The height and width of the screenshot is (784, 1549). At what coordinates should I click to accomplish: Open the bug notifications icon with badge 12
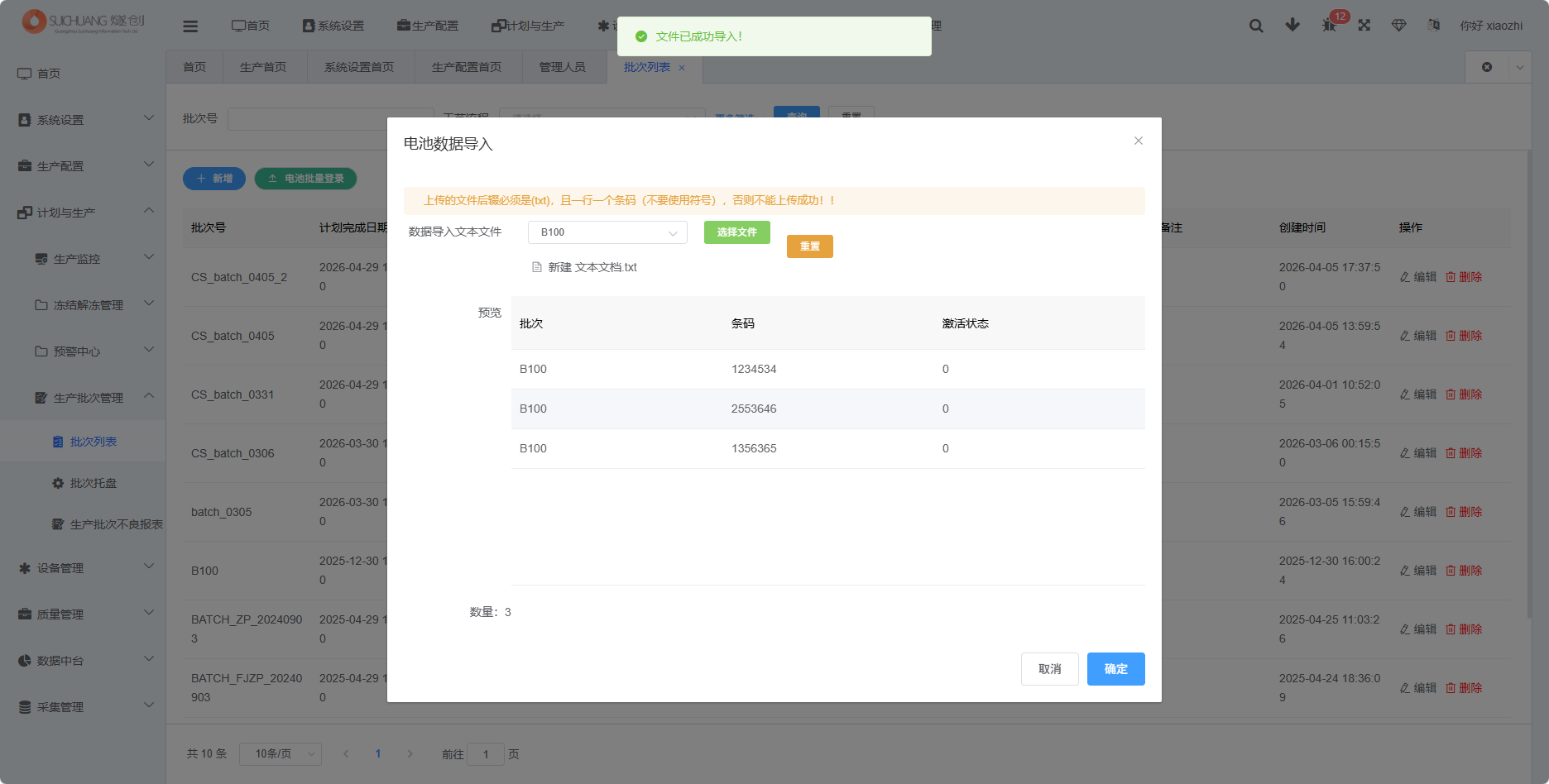tap(1330, 25)
